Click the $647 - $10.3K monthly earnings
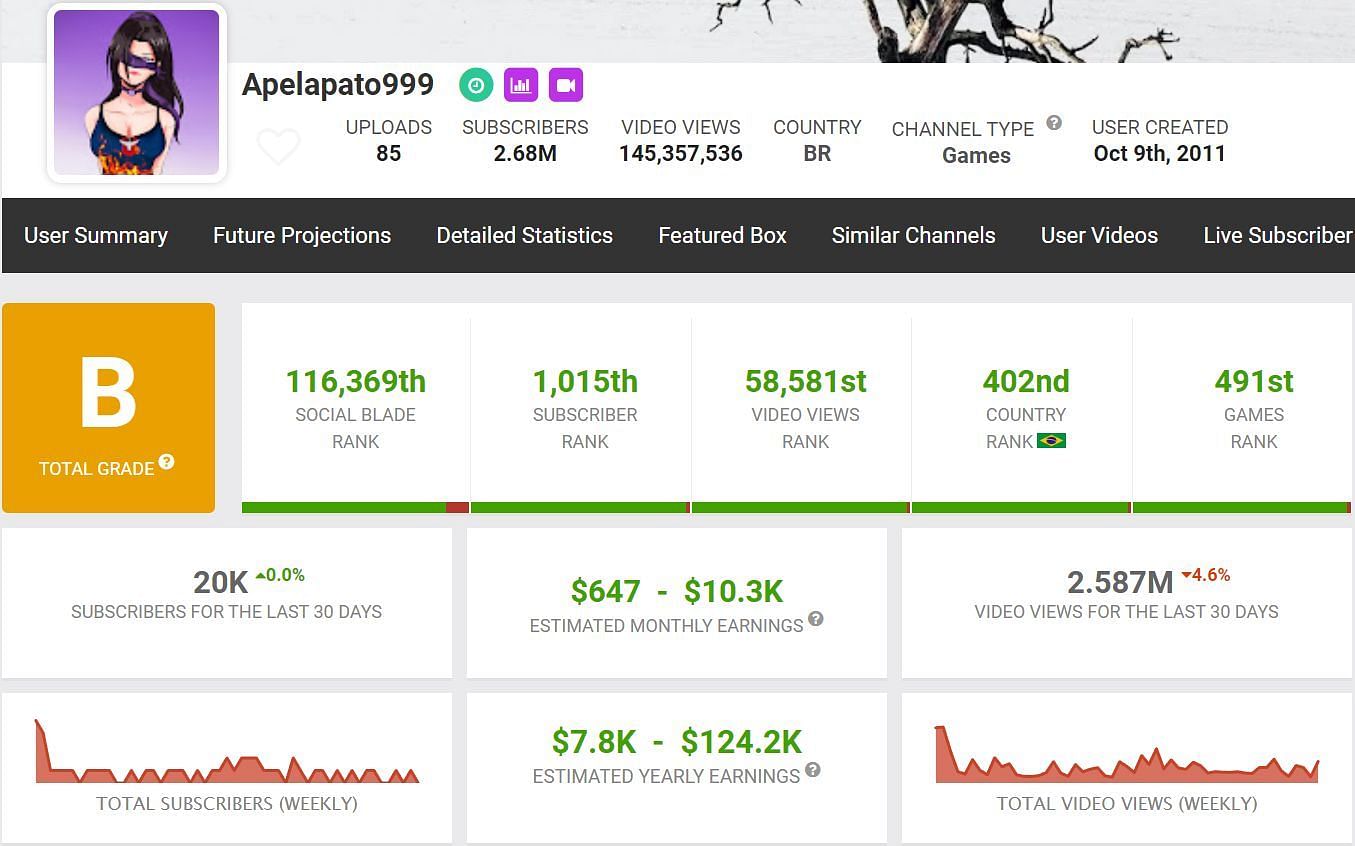 click(677, 592)
